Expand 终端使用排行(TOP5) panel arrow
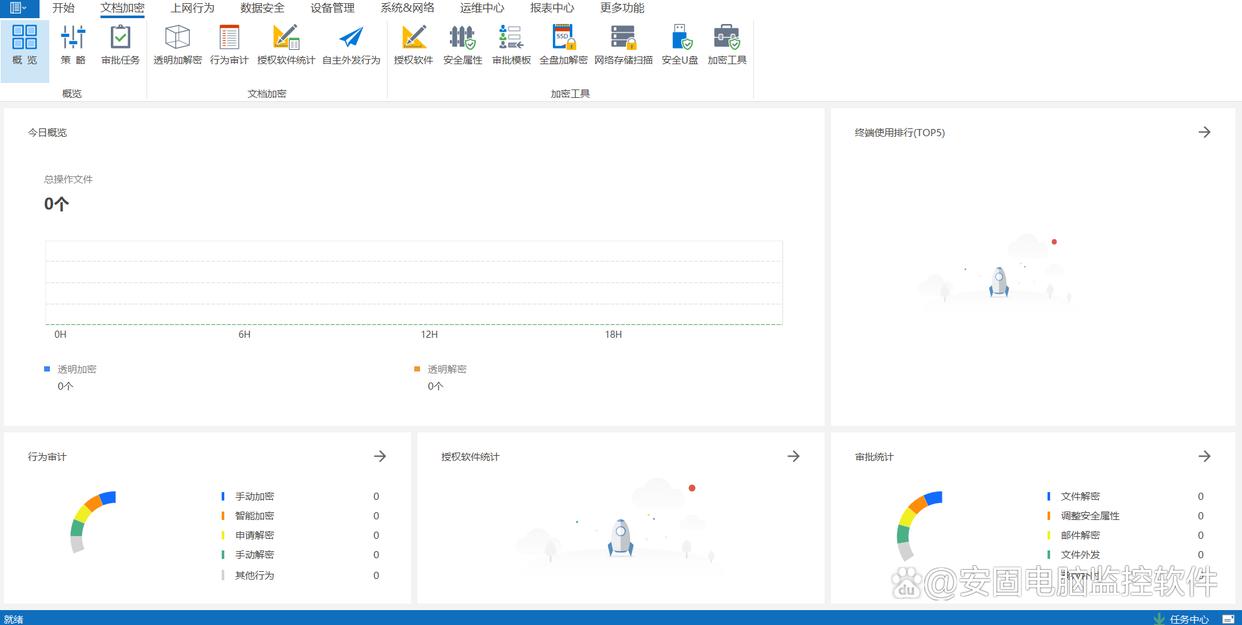 1204,132
